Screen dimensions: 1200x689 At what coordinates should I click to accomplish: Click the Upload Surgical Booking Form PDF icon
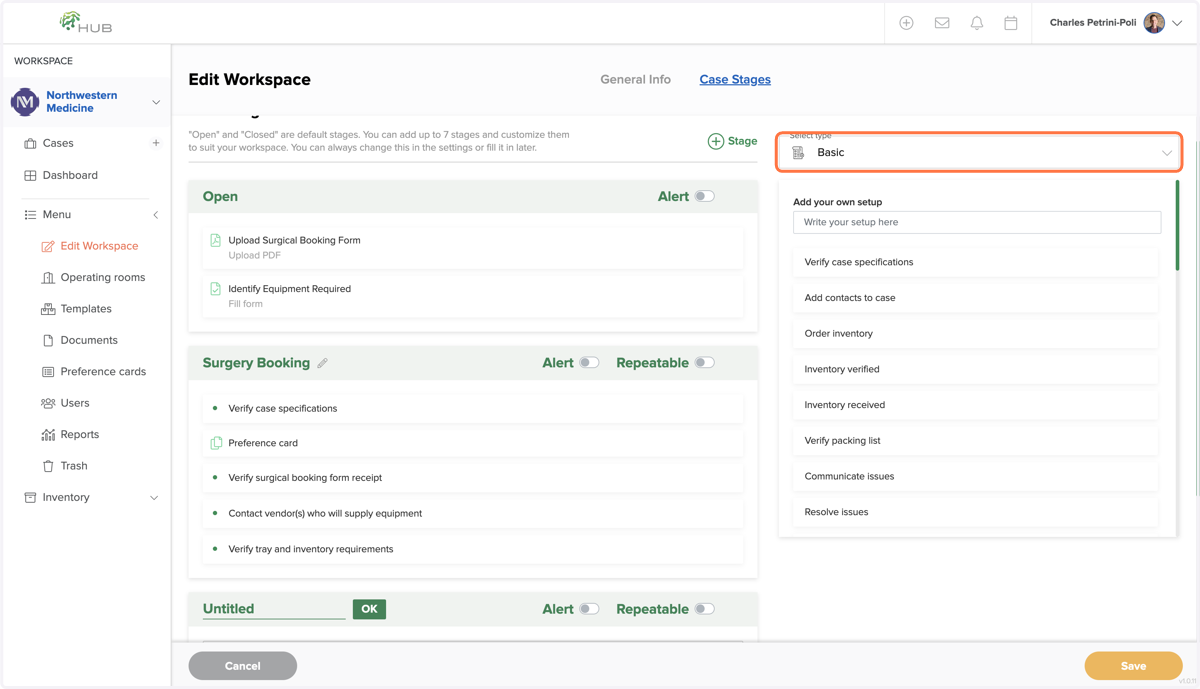pos(216,240)
